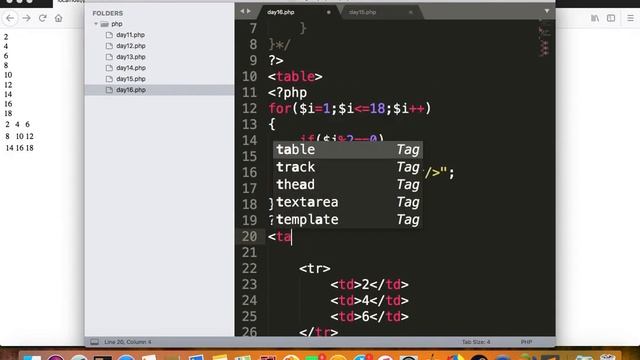Open day14.php in the sidebar
640x360 pixels.
coord(131,68)
